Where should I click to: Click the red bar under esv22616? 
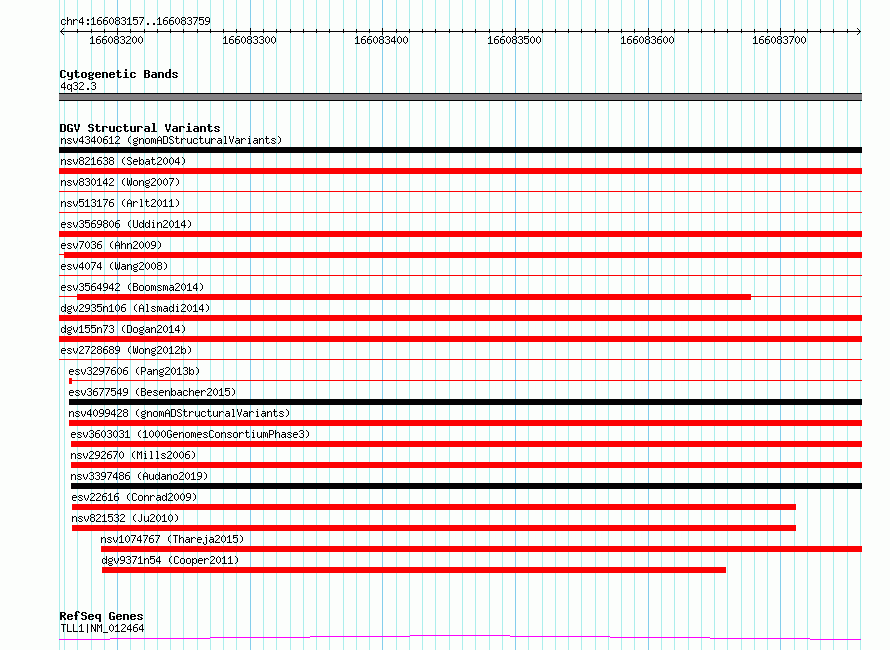434,507
